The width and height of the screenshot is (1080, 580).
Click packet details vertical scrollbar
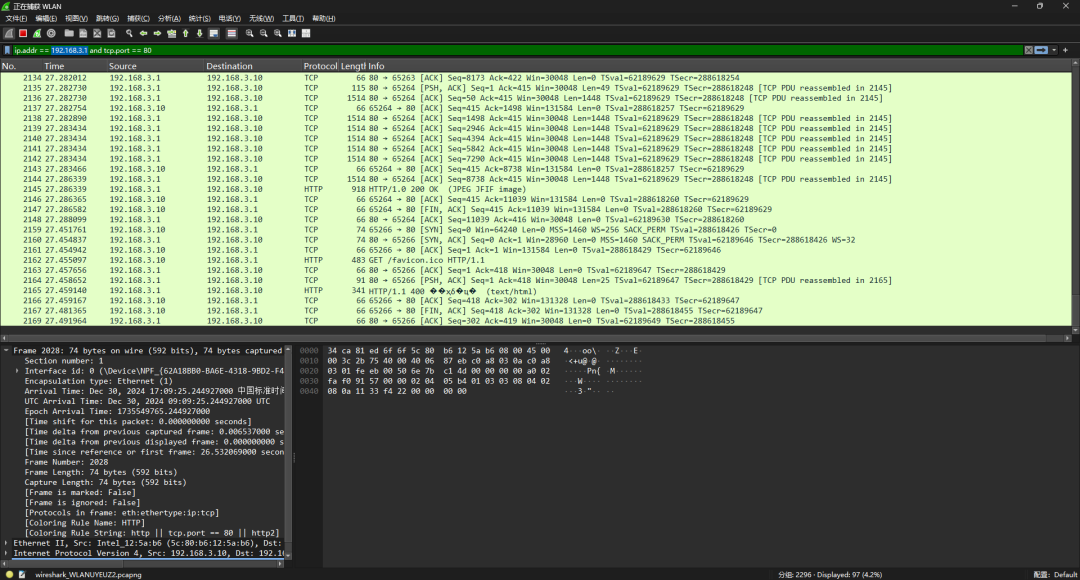[x=288, y=452]
